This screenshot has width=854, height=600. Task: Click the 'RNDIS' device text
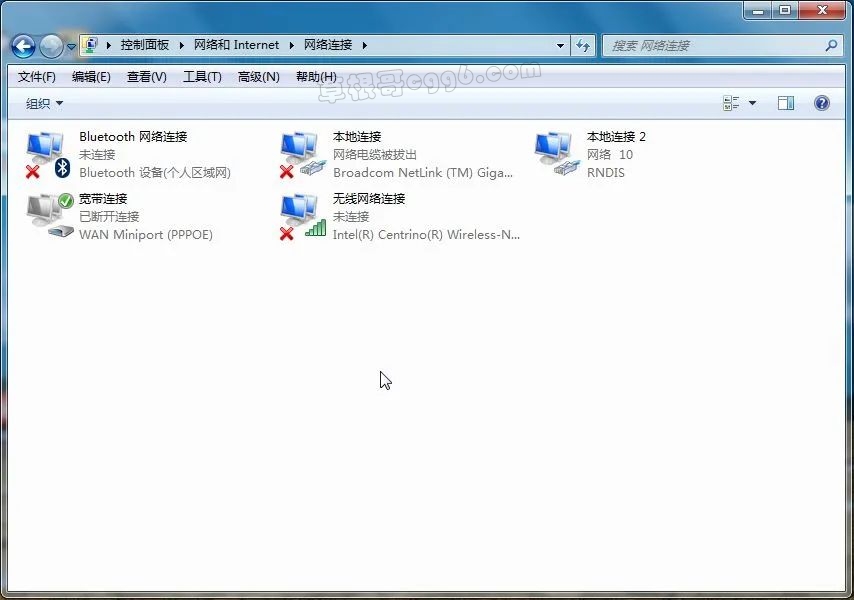click(x=606, y=173)
